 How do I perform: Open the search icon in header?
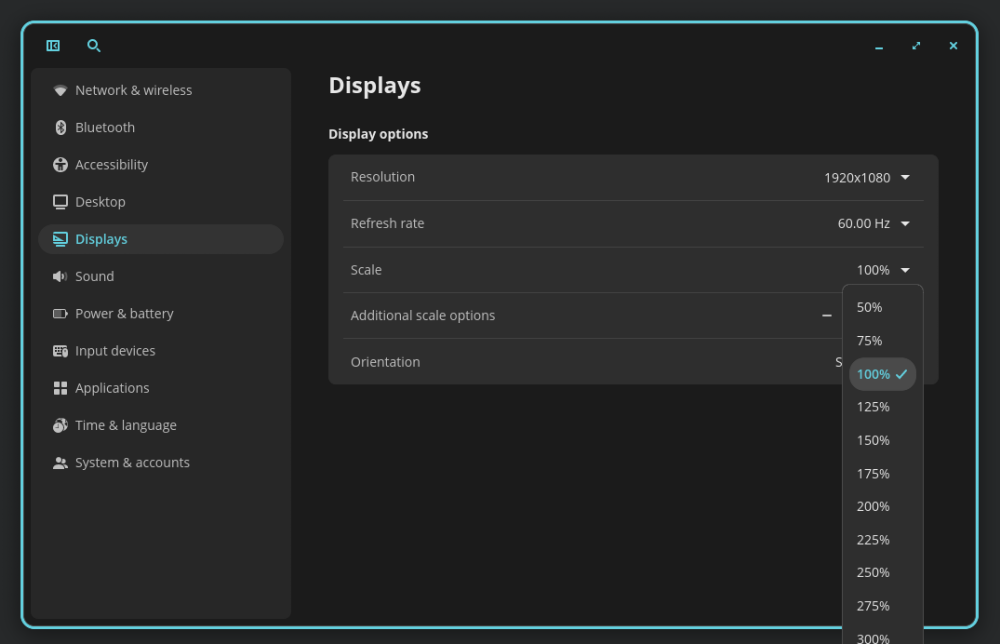coord(94,46)
